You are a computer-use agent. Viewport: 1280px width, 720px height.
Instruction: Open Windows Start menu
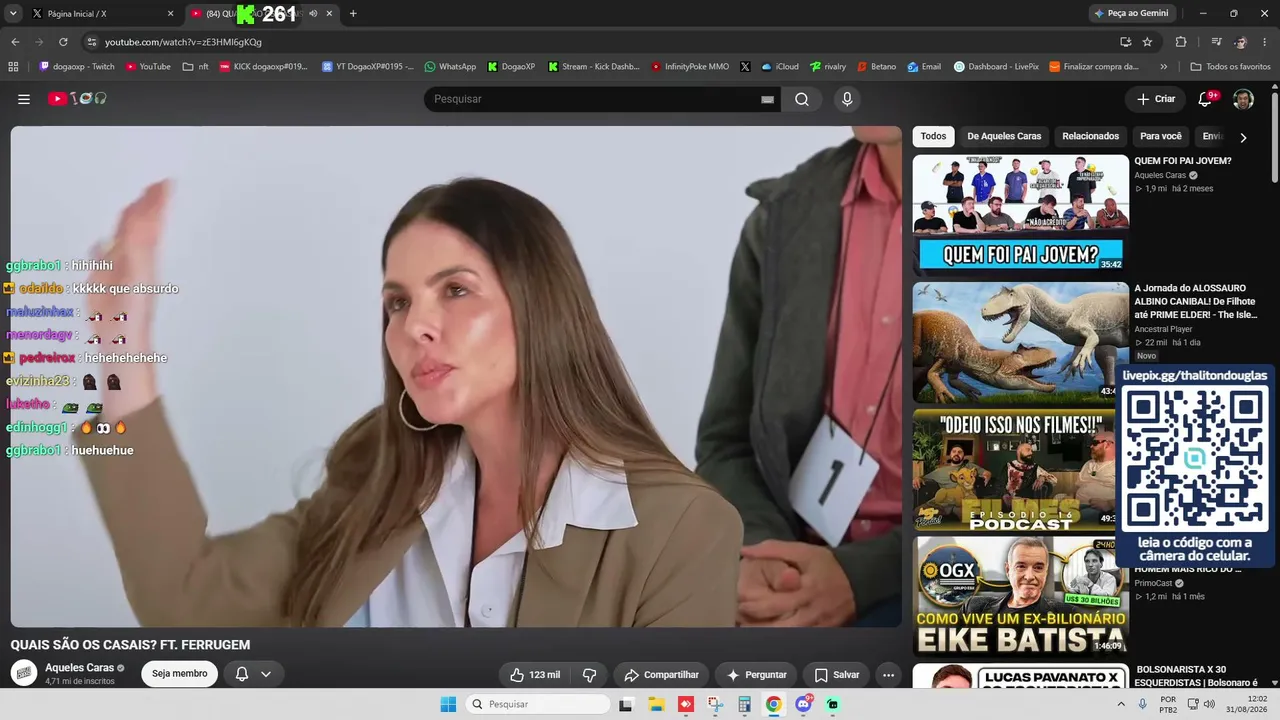click(448, 704)
